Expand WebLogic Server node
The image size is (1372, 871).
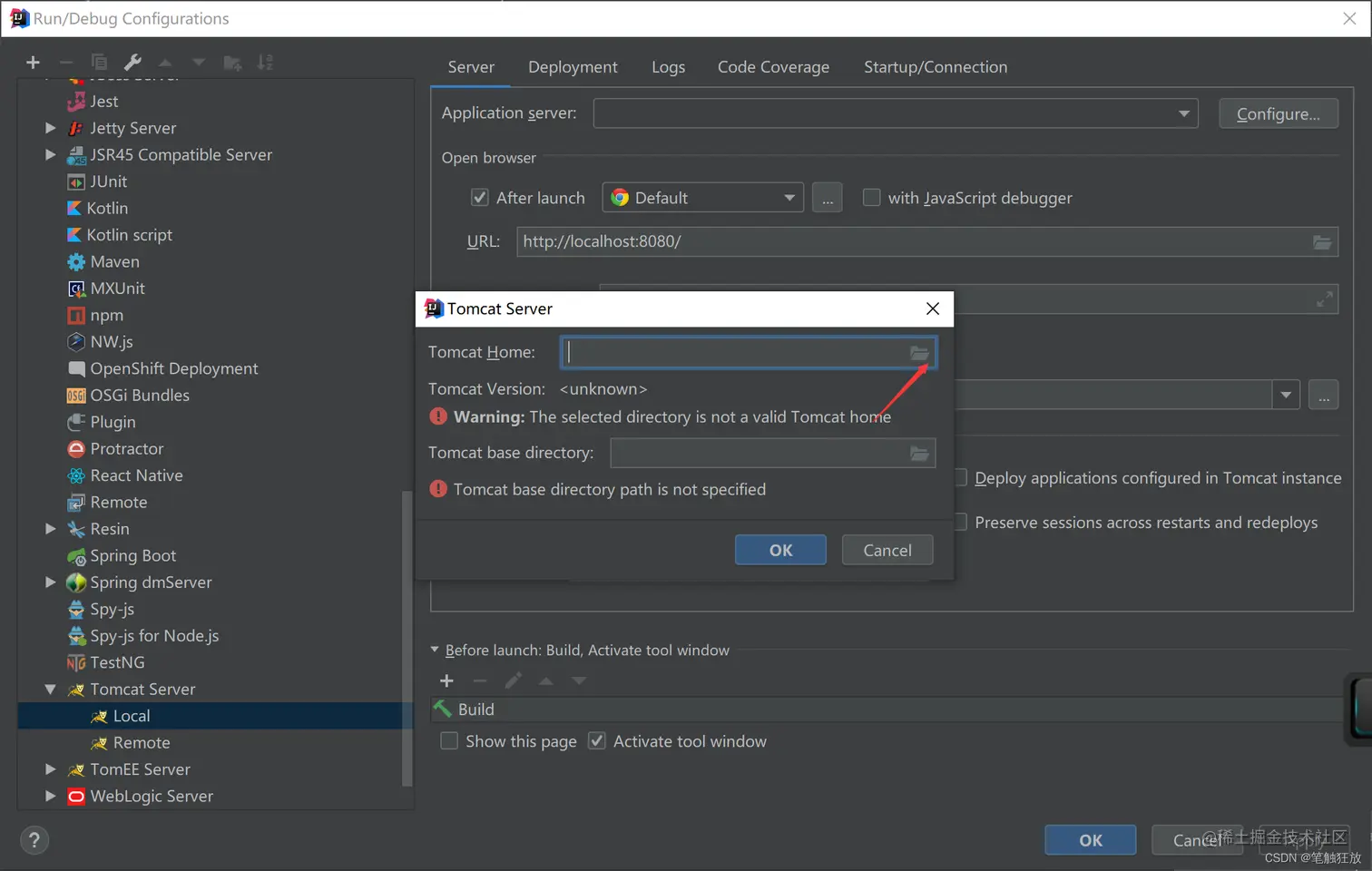51,797
